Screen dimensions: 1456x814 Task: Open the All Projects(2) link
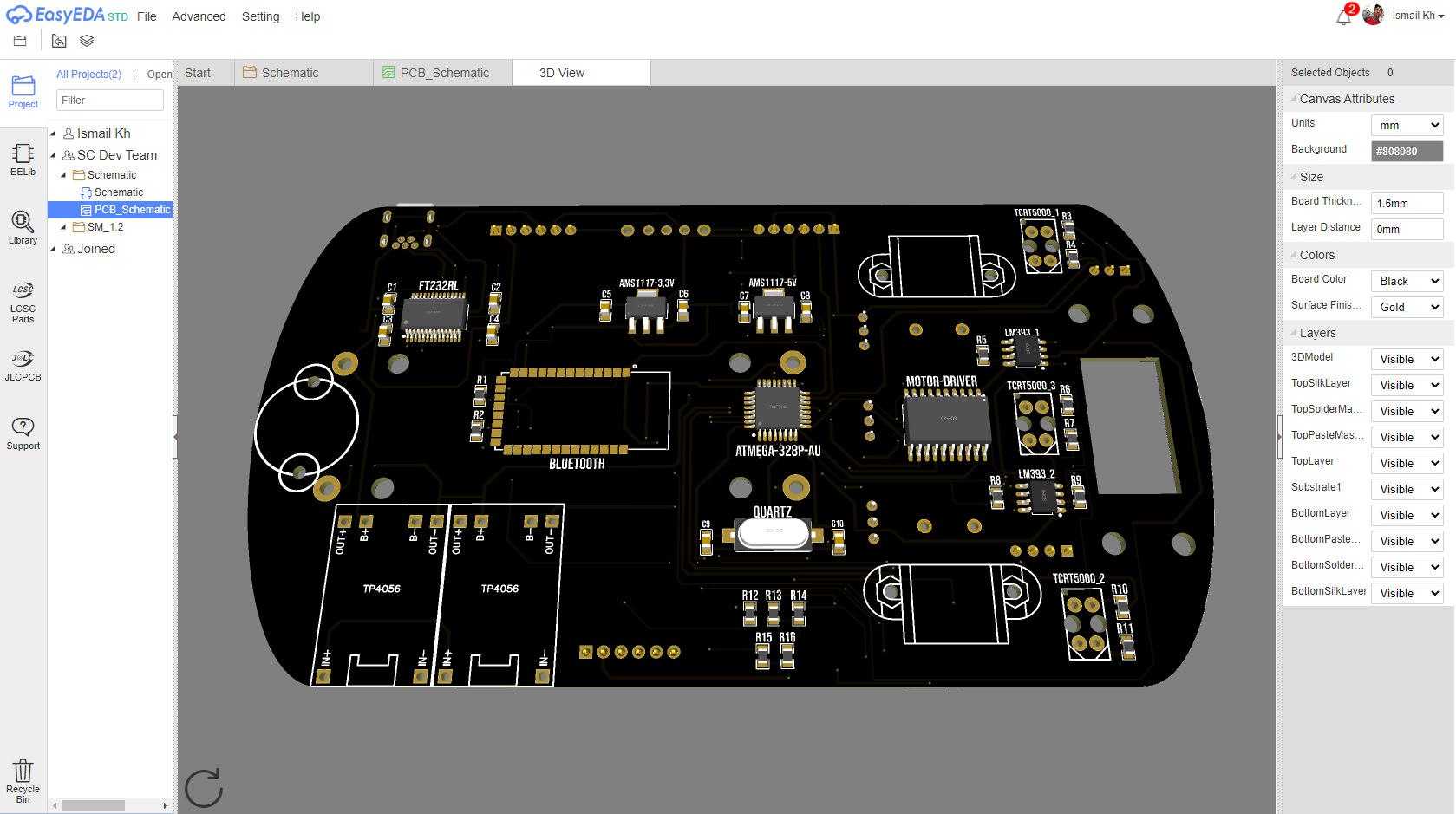[88, 74]
